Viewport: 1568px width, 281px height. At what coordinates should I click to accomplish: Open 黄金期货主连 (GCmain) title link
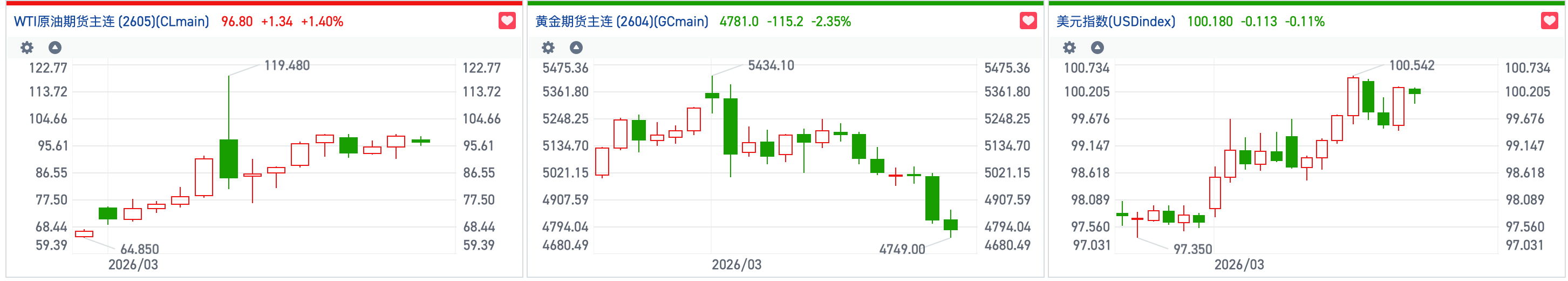[x=622, y=22]
